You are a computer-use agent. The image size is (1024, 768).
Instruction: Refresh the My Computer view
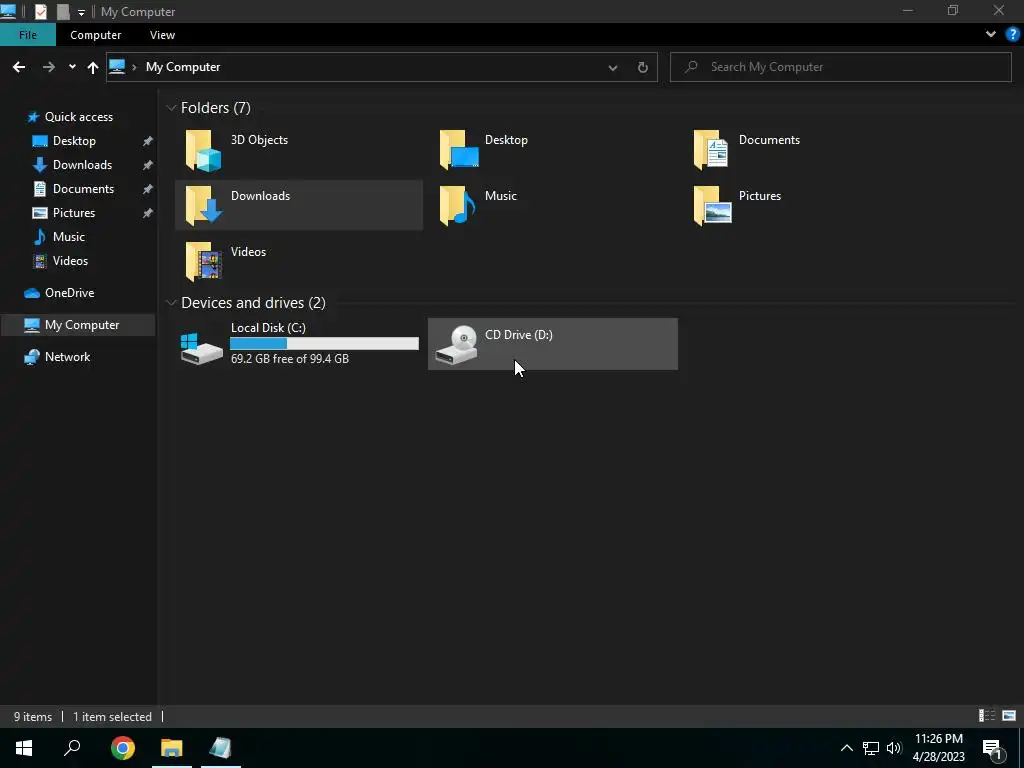(643, 67)
